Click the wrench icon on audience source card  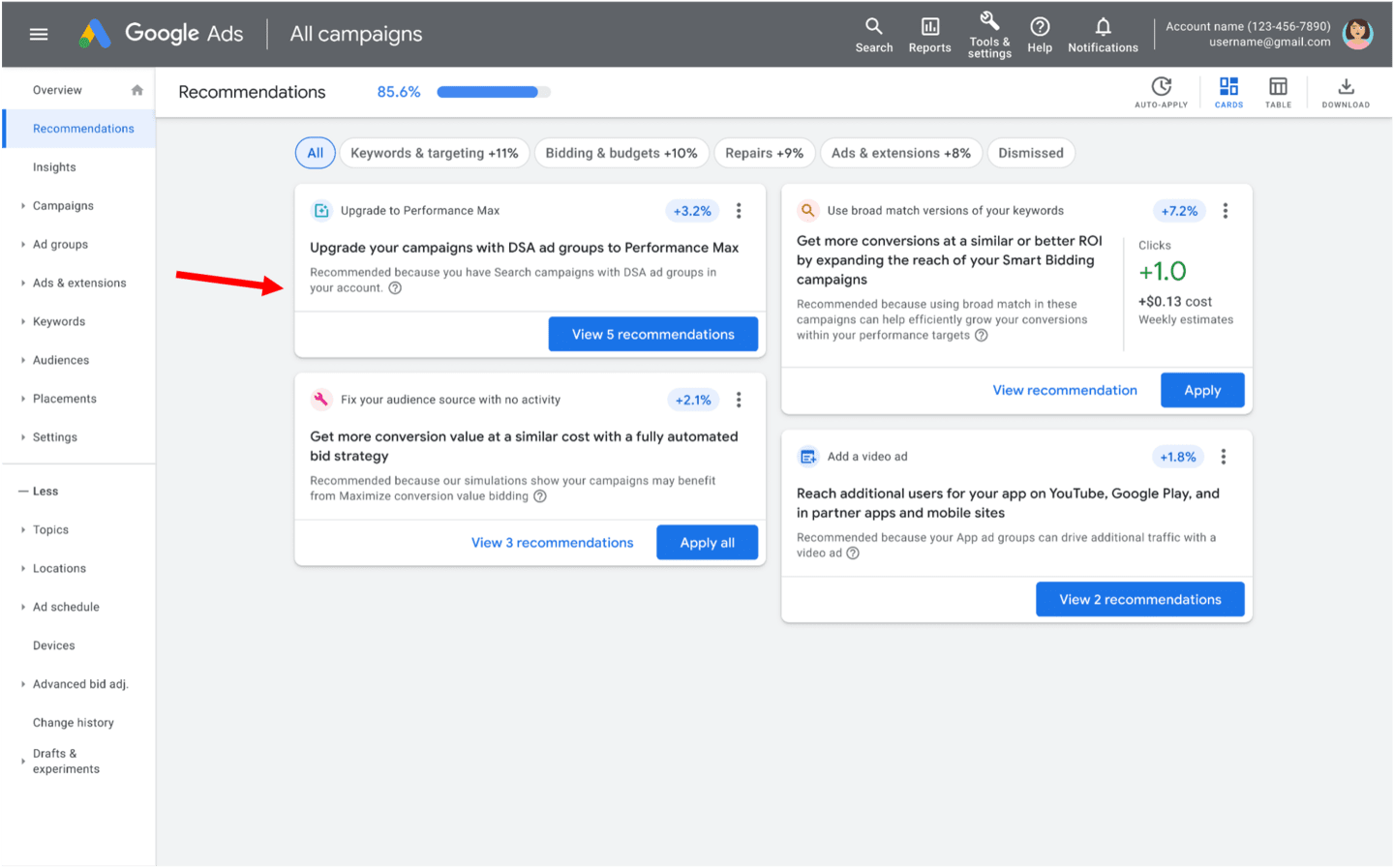320,400
